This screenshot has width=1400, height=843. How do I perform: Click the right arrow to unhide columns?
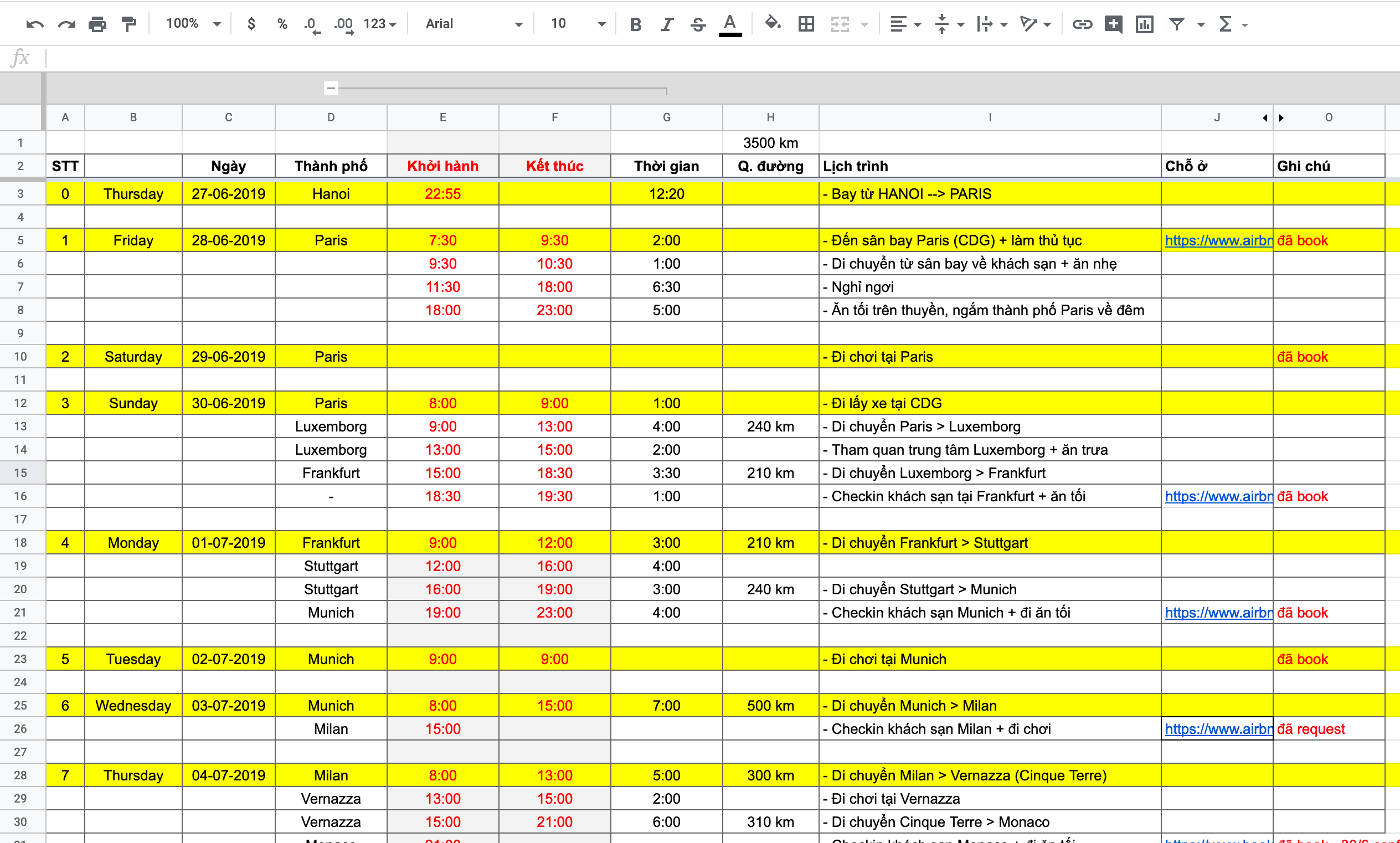click(1281, 118)
